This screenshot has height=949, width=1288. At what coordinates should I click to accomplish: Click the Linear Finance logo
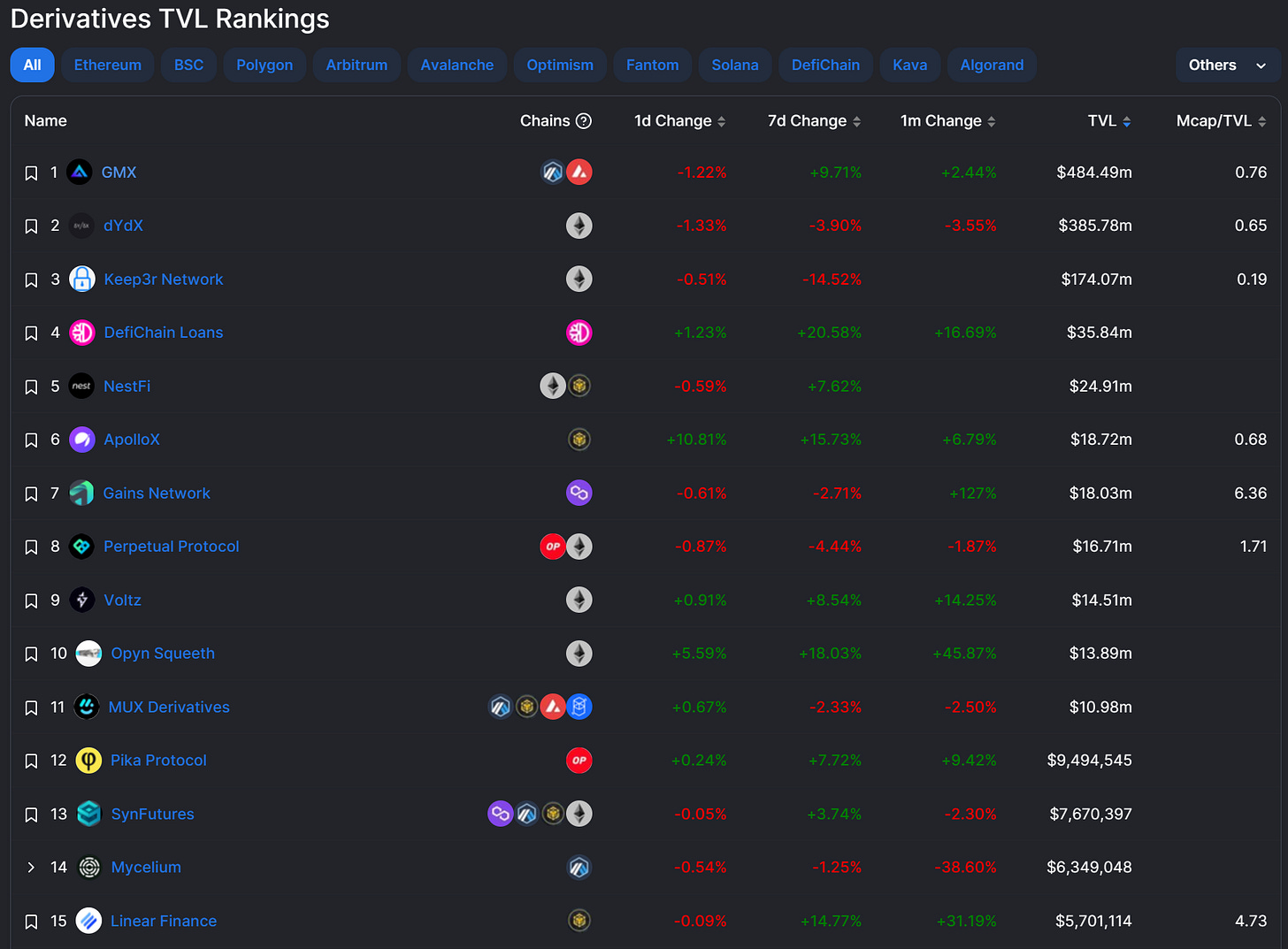[x=88, y=921]
